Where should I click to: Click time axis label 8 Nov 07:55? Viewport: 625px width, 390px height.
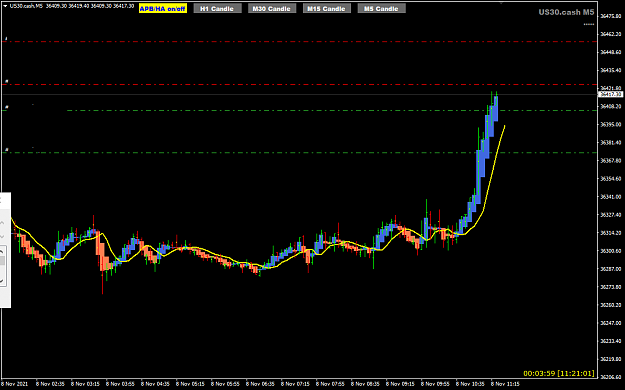click(x=330, y=384)
